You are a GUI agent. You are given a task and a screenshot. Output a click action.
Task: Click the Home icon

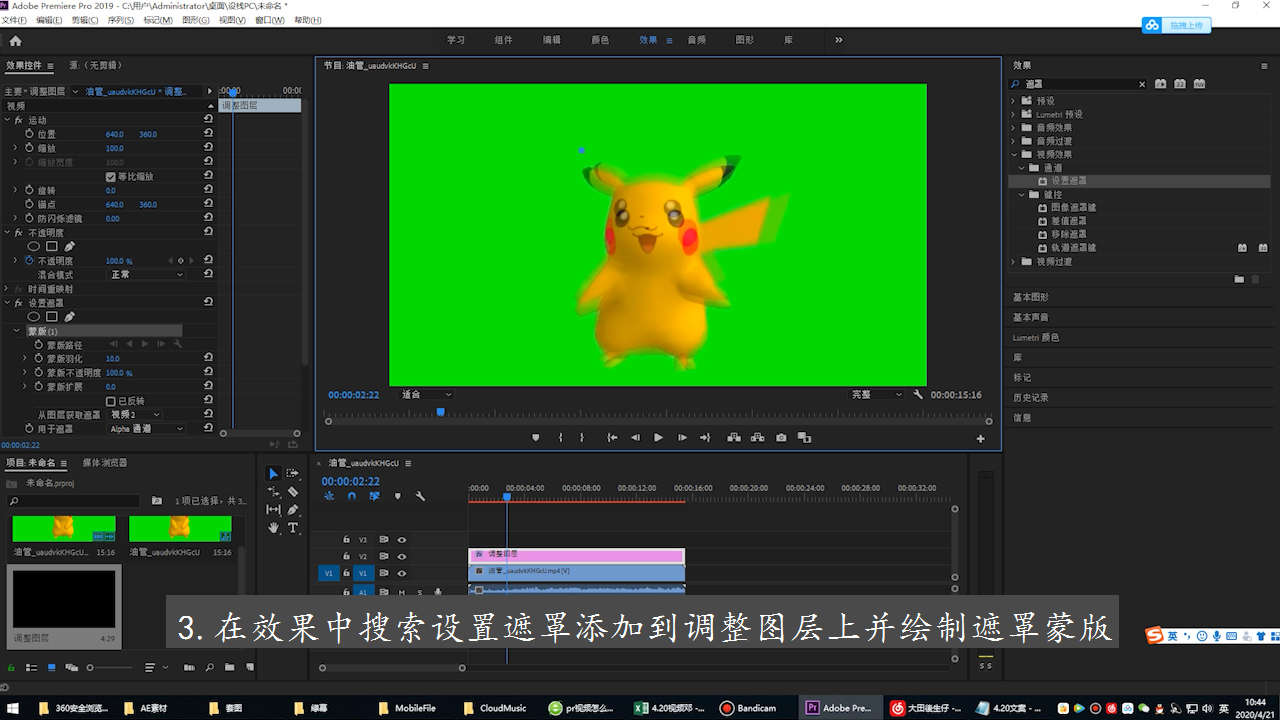[x=15, y=40]
